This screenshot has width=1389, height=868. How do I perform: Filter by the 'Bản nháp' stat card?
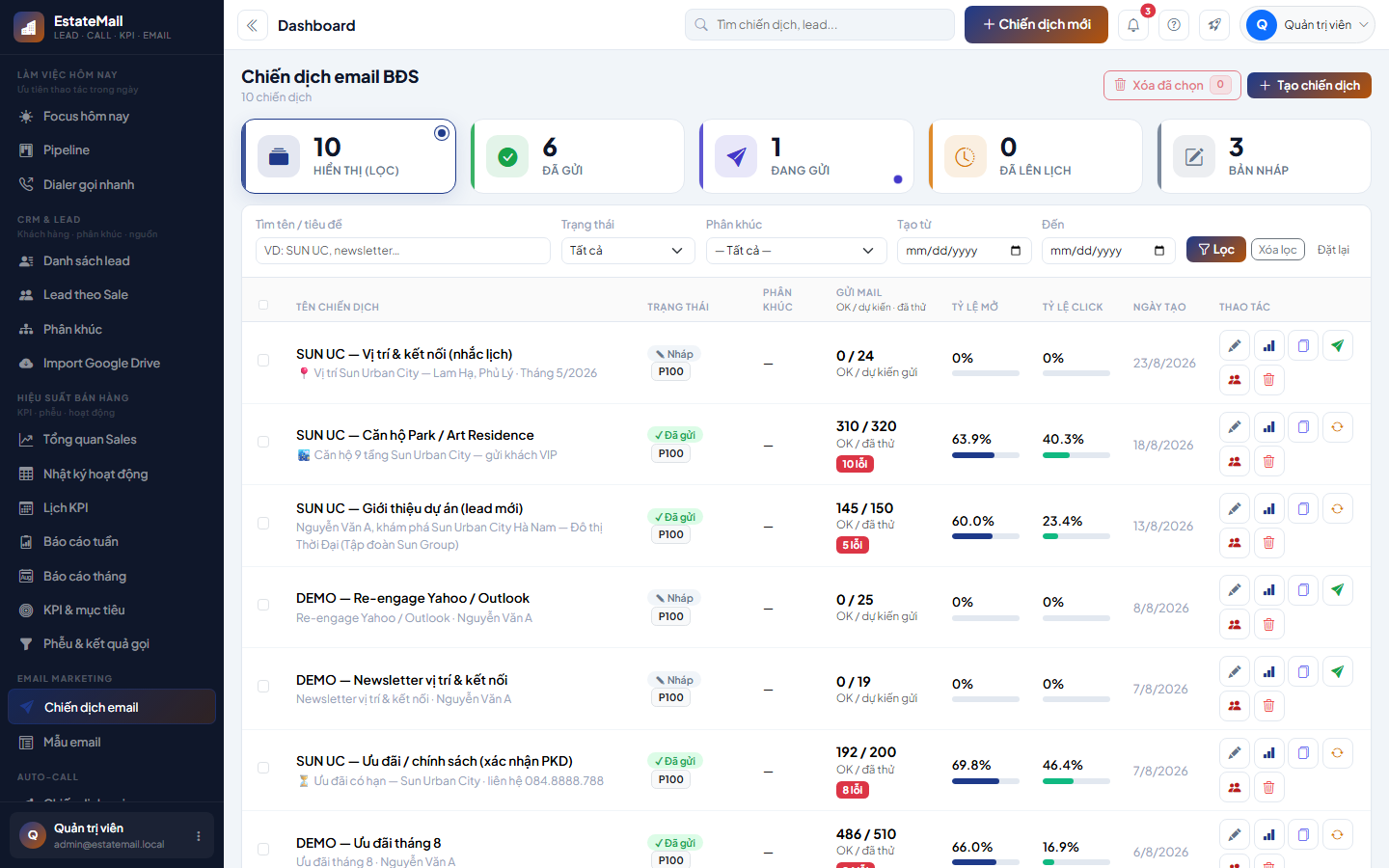(x=1264, y=156)
